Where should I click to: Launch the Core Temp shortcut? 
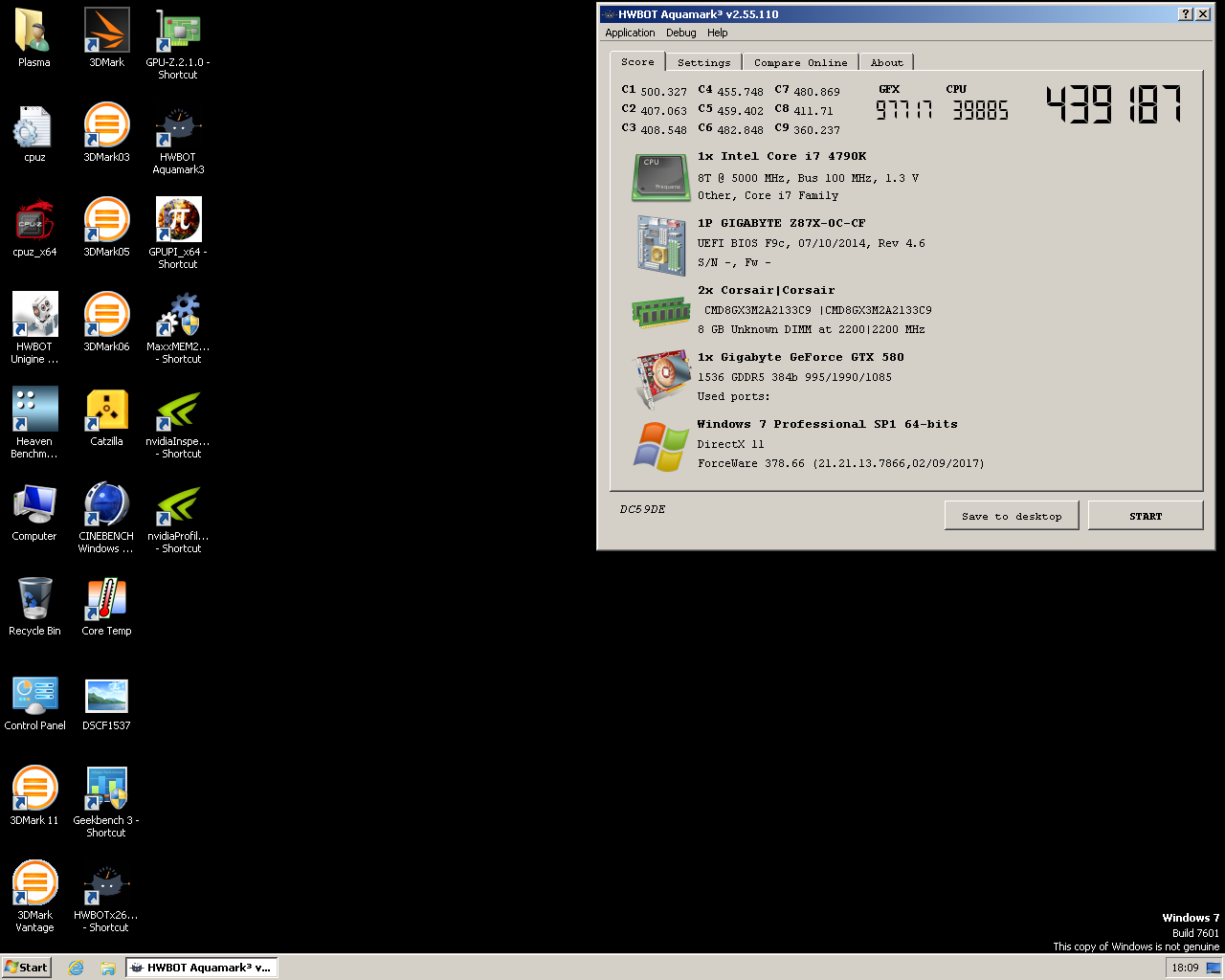[x=106, y=607]
